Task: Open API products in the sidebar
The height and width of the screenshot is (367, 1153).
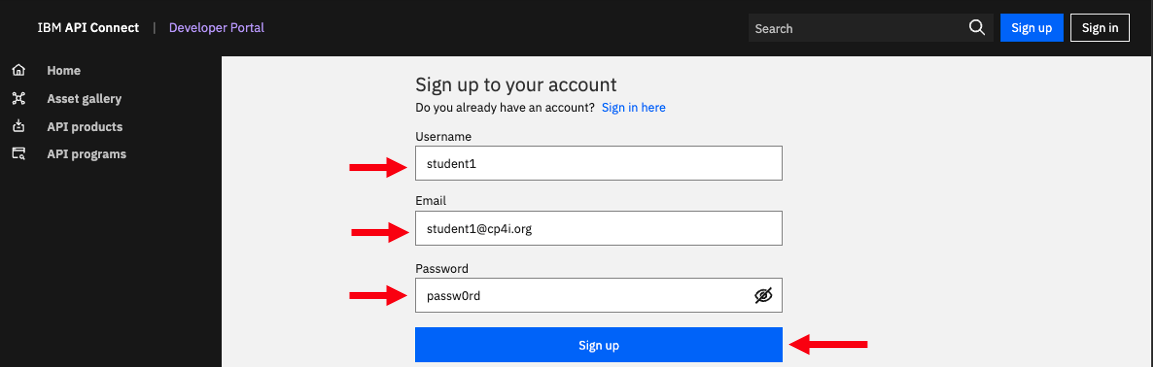Action: (85, 127)
